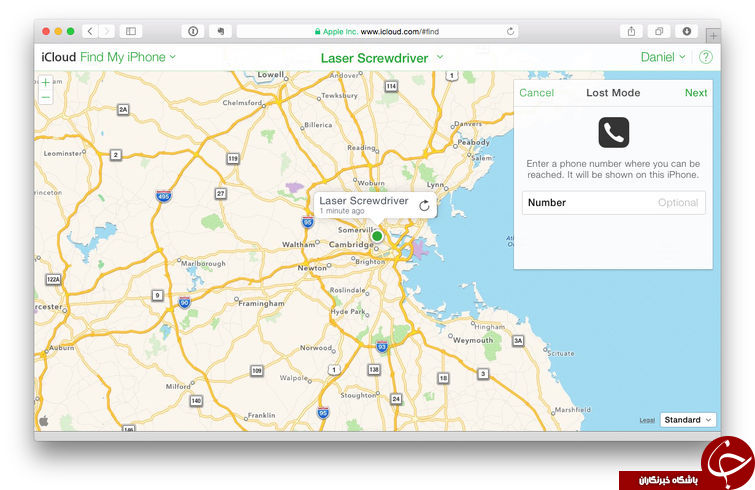
Task: Click the Lost Mode panel title
Action: (x=613, y=93)
